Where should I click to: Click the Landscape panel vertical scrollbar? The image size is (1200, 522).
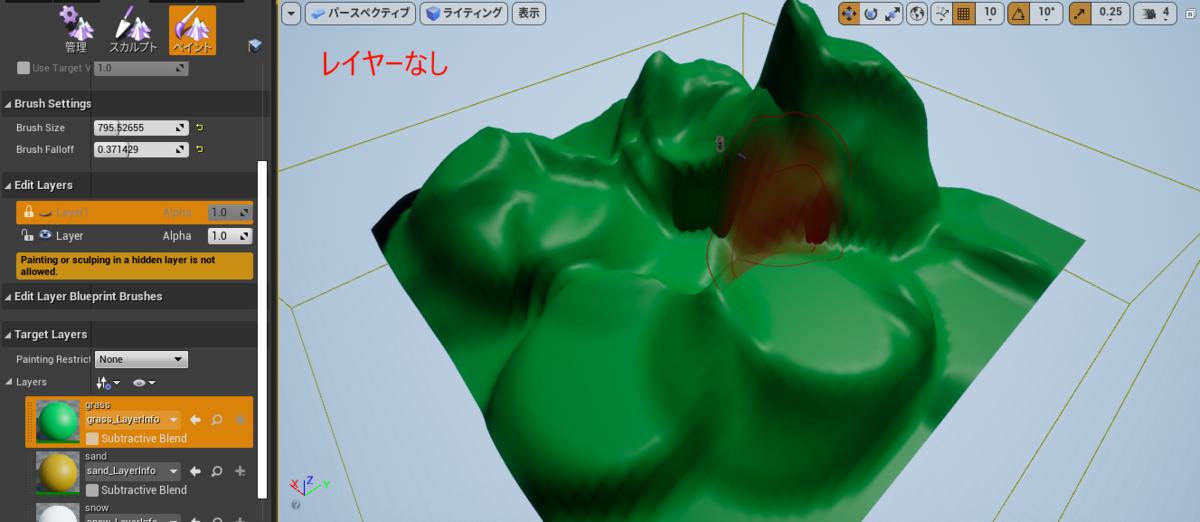263,330
